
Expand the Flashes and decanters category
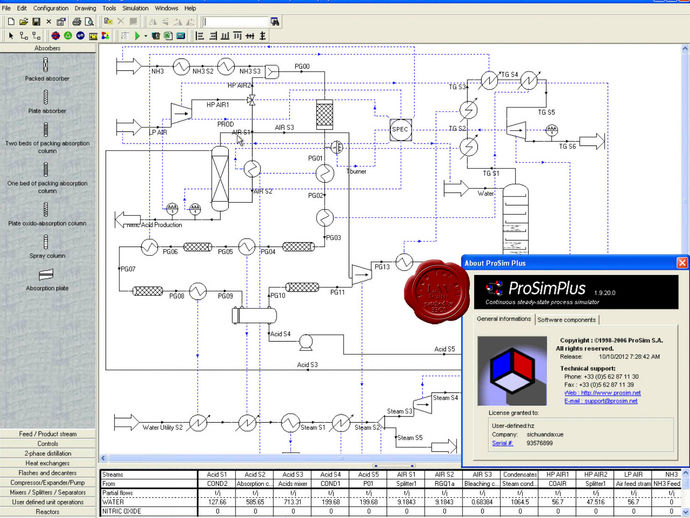pos(48,473)
